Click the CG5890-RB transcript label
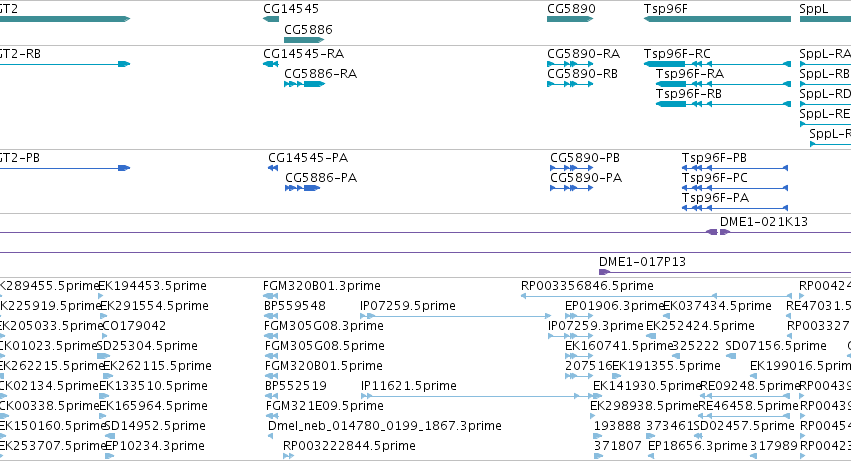 tap(582, 74)
